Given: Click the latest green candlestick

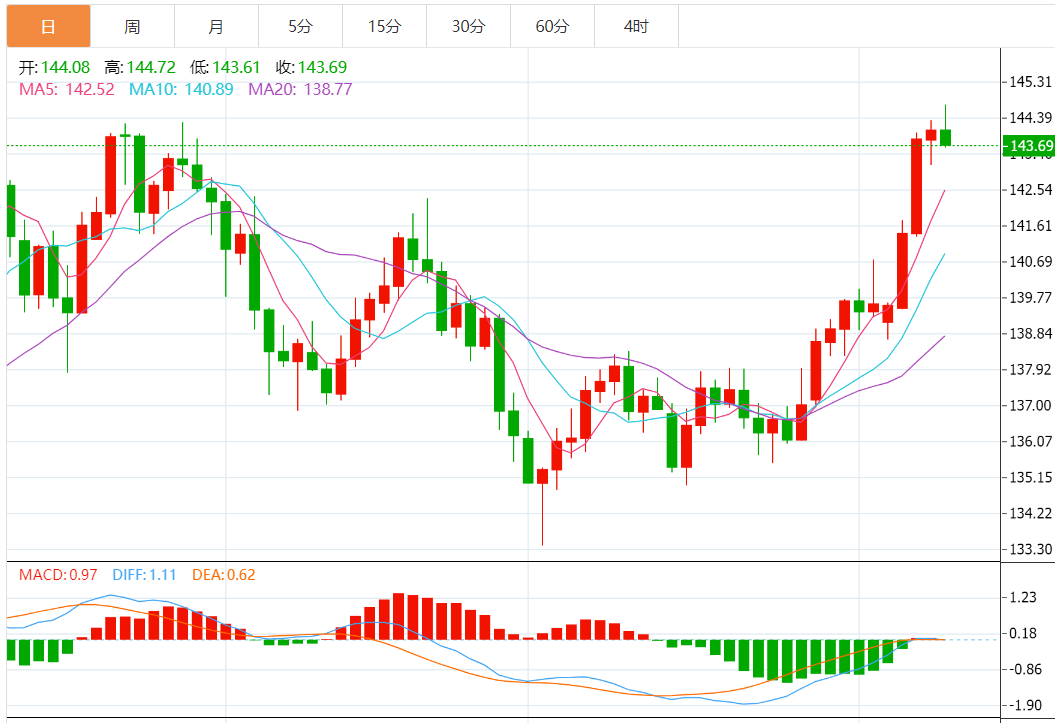Looking at the screenshot, I should coord(945,137).
